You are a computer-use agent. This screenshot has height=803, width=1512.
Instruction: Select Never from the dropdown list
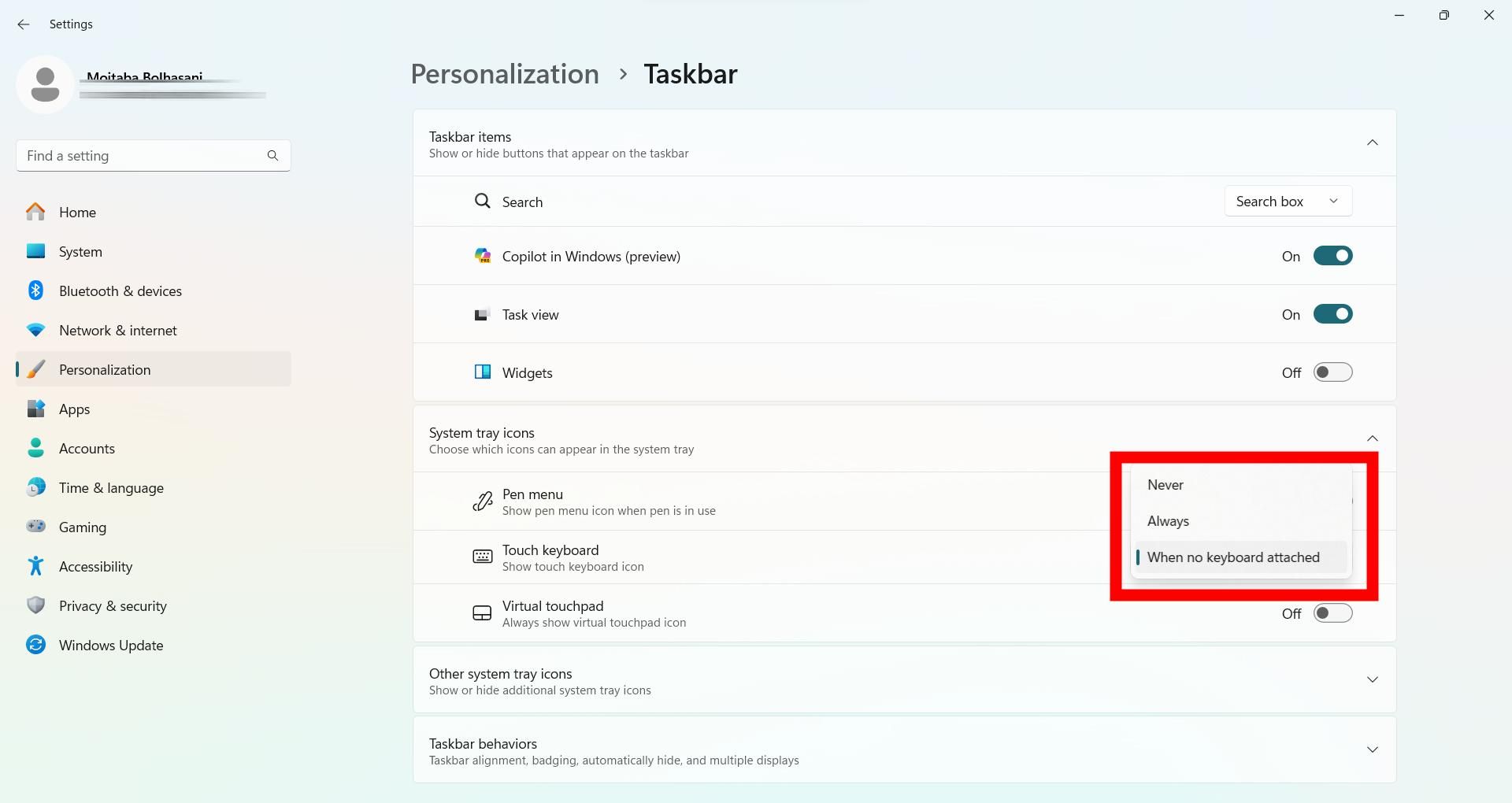point(1165,485)
